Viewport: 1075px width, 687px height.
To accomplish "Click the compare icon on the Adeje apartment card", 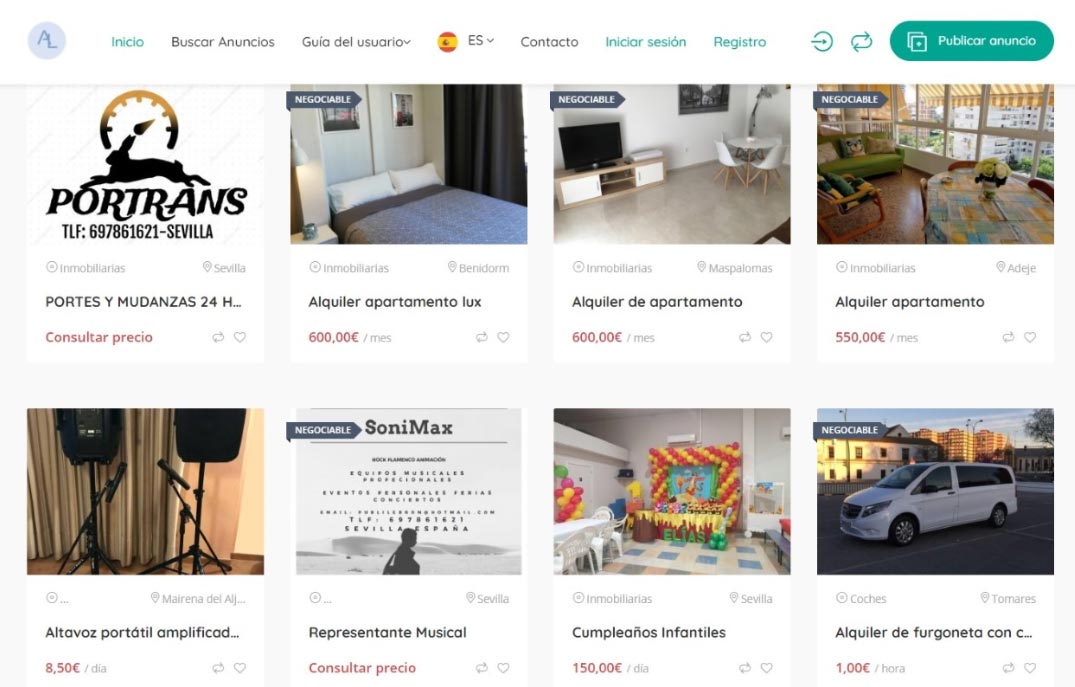I will click(x=1008, y=337).
